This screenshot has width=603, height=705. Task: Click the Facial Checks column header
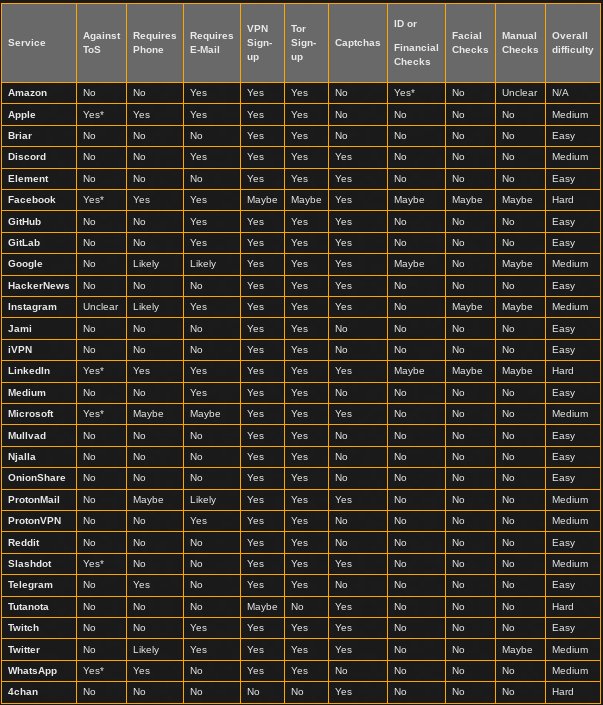(x=470, y=43)
